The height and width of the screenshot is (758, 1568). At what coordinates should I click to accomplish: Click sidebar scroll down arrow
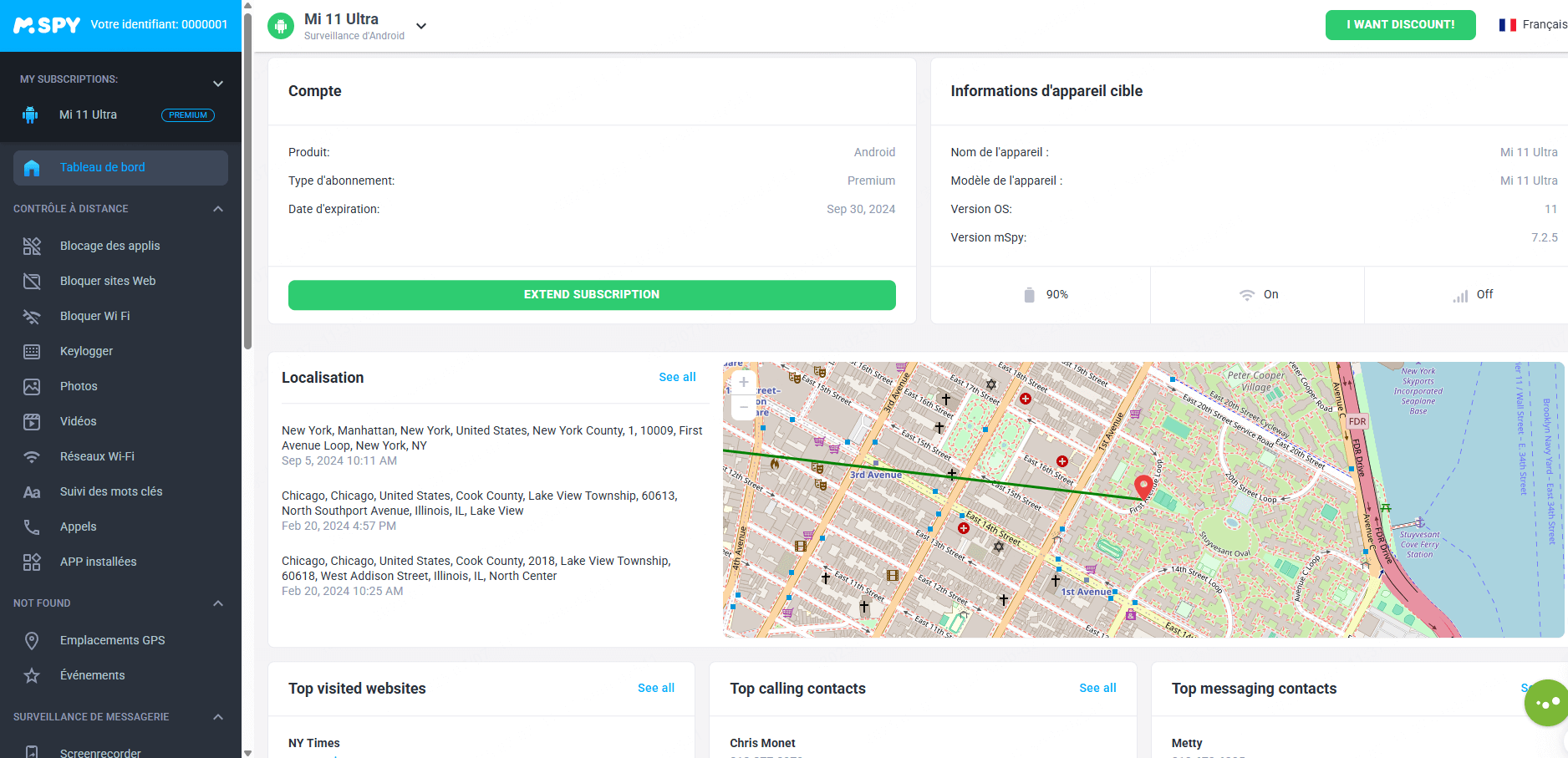(x=247, y=752)
